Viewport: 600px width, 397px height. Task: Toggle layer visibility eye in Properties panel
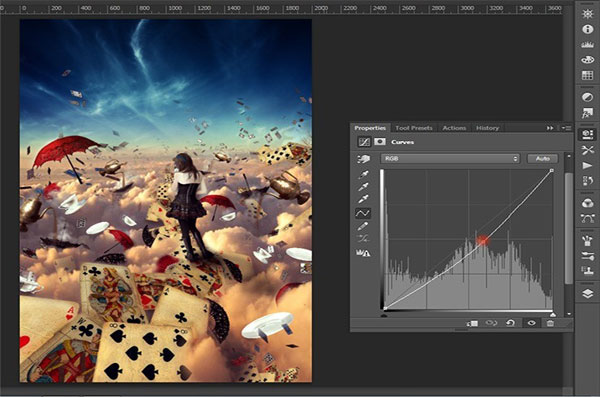[x=532, y=323]
